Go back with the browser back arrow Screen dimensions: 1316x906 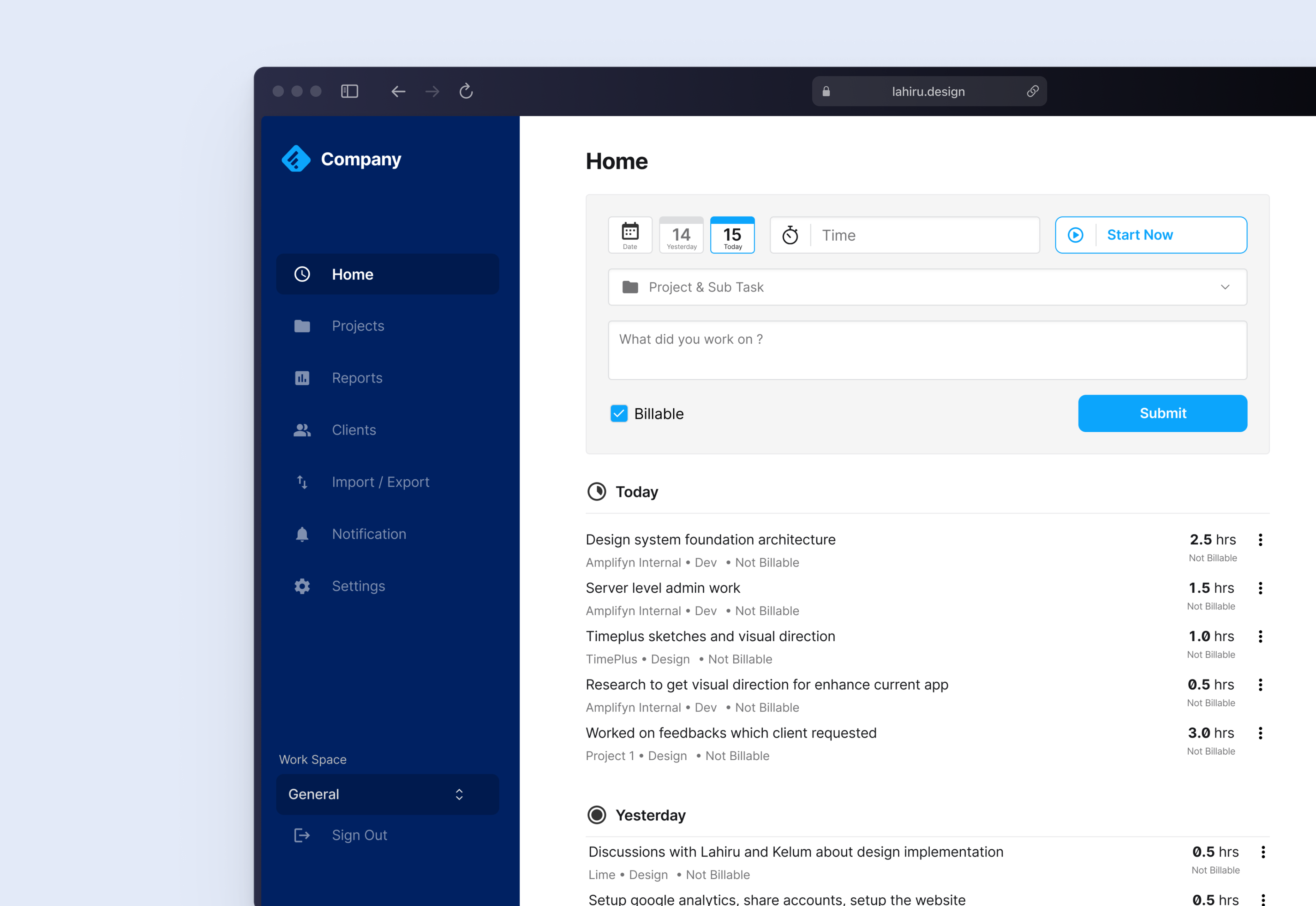[x=398, y=91]
